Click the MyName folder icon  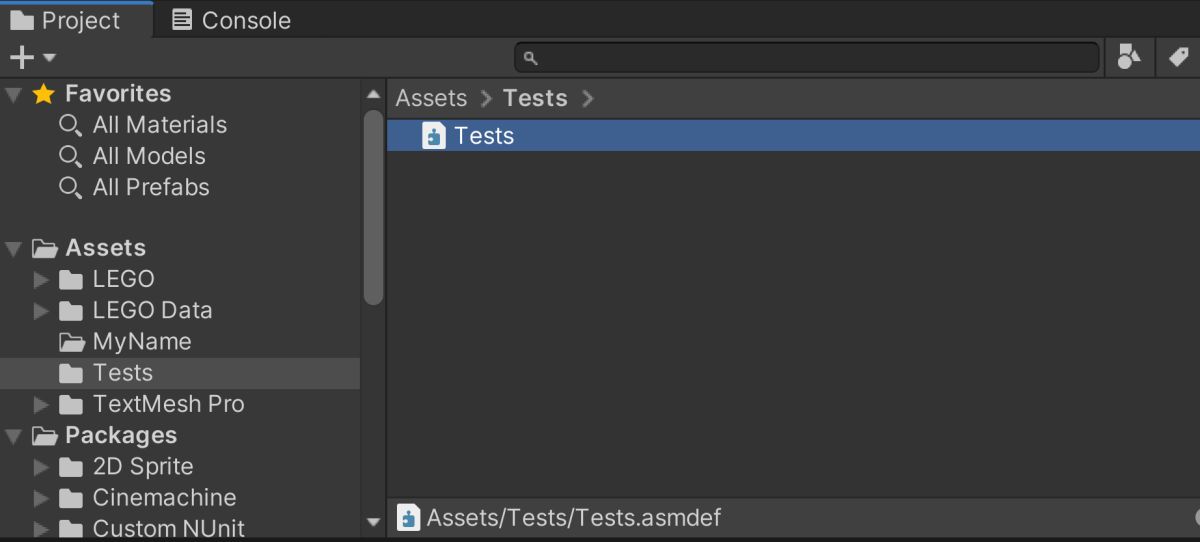(71, 342)
